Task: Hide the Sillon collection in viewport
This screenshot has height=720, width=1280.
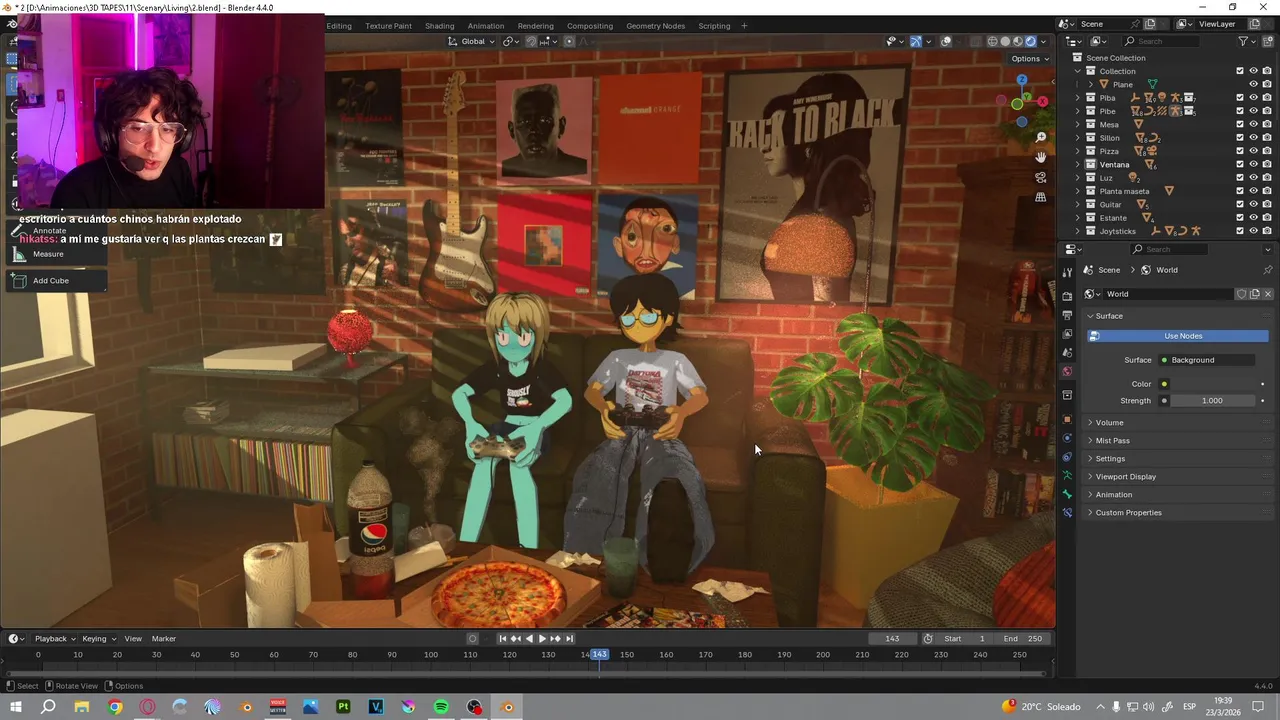Action: coord(1253,138)
